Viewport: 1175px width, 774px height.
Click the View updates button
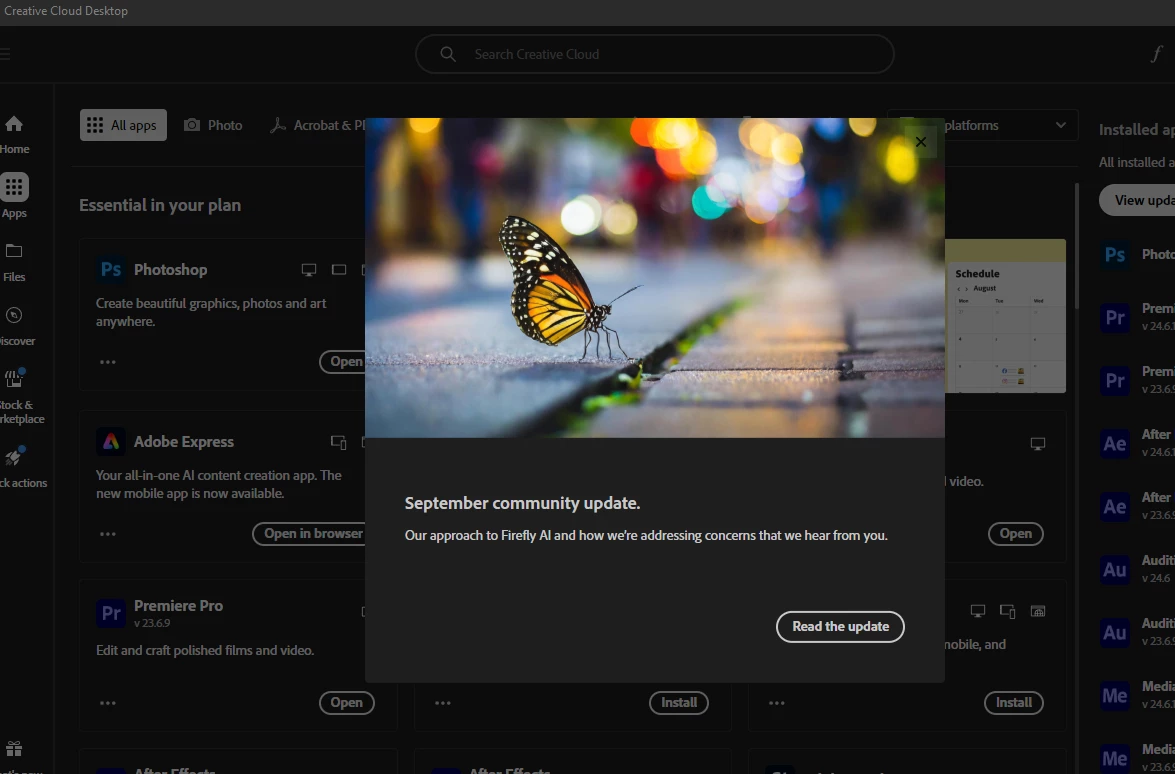click(x=1137, y=200)
